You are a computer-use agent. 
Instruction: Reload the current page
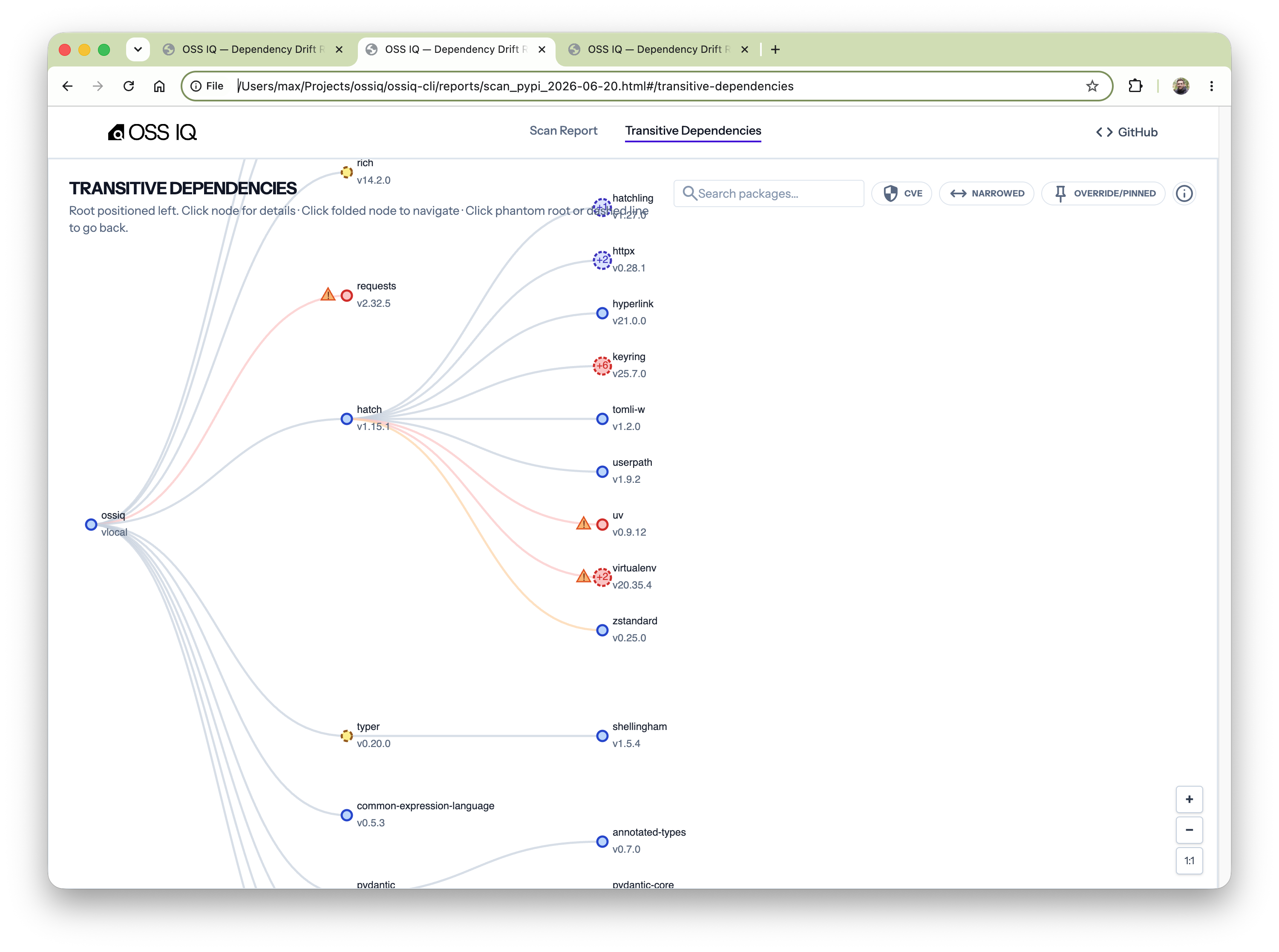pos(129,86)
